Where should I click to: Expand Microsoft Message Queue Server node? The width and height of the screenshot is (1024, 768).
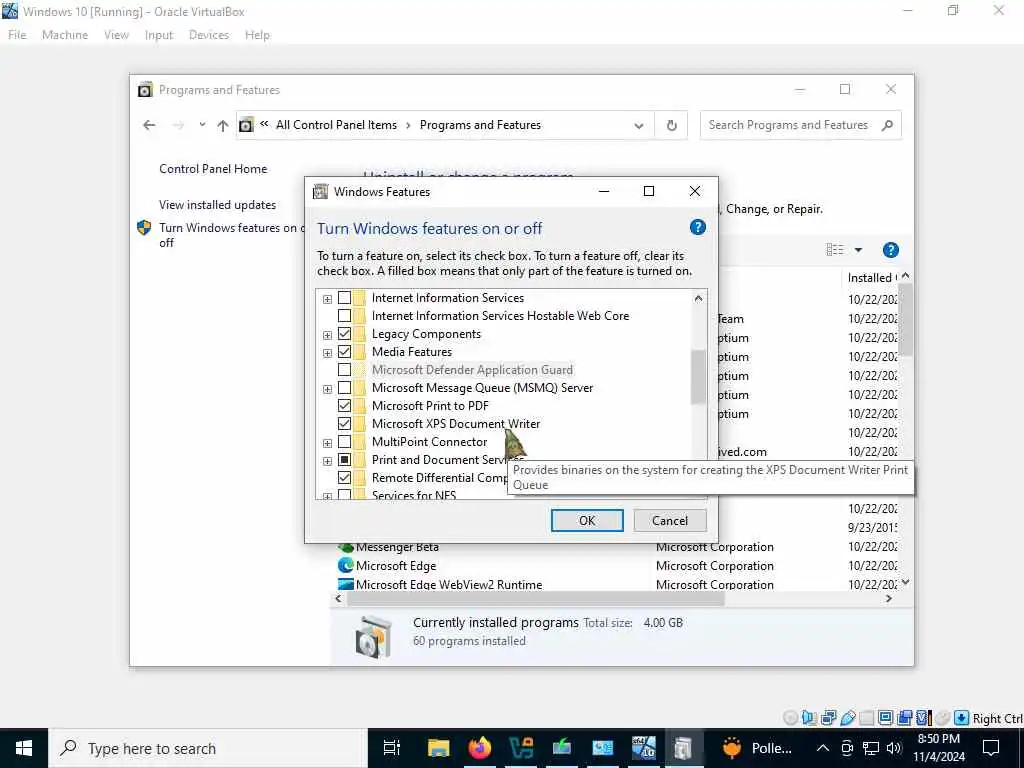tap(327, 389)
